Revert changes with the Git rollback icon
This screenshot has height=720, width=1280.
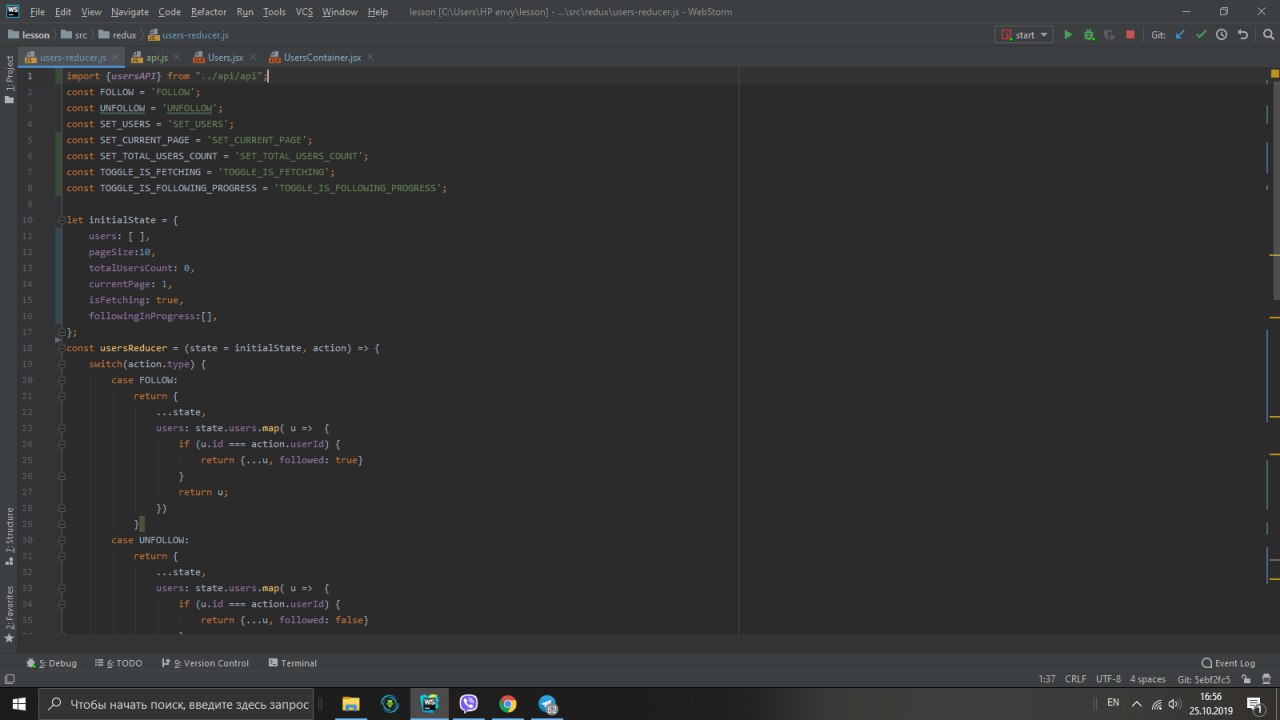[1242, 35]
